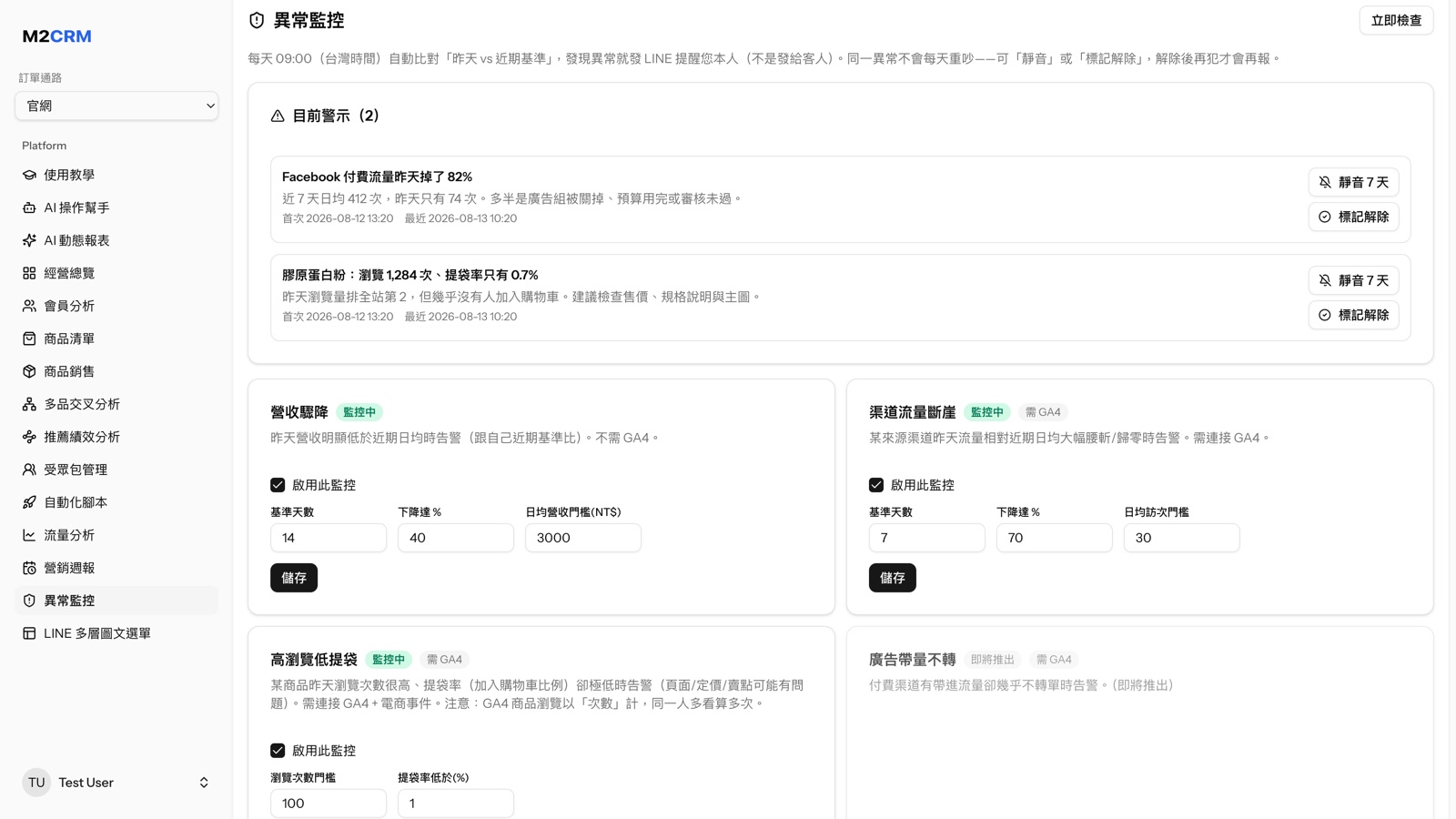This screenshot has height=819, width=1456.
Task: Click the 會員分析 people icon
Action: click(29, 306)
